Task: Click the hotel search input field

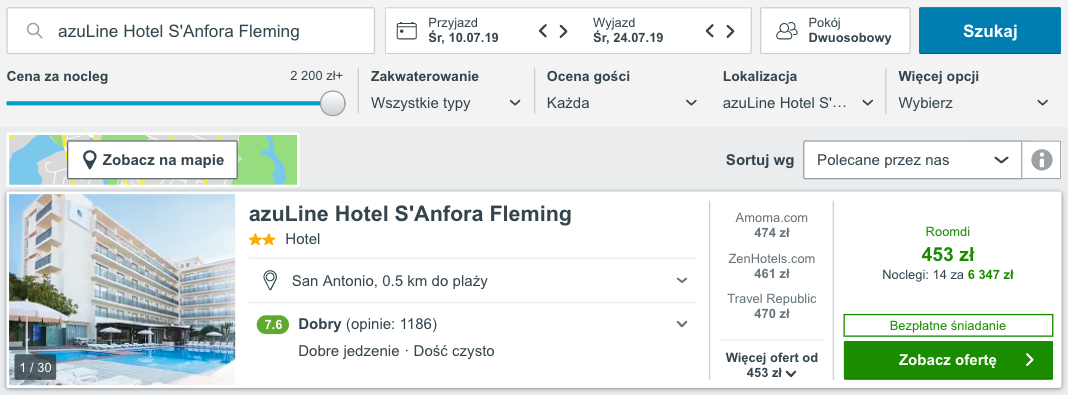Action: click(191, 31)
